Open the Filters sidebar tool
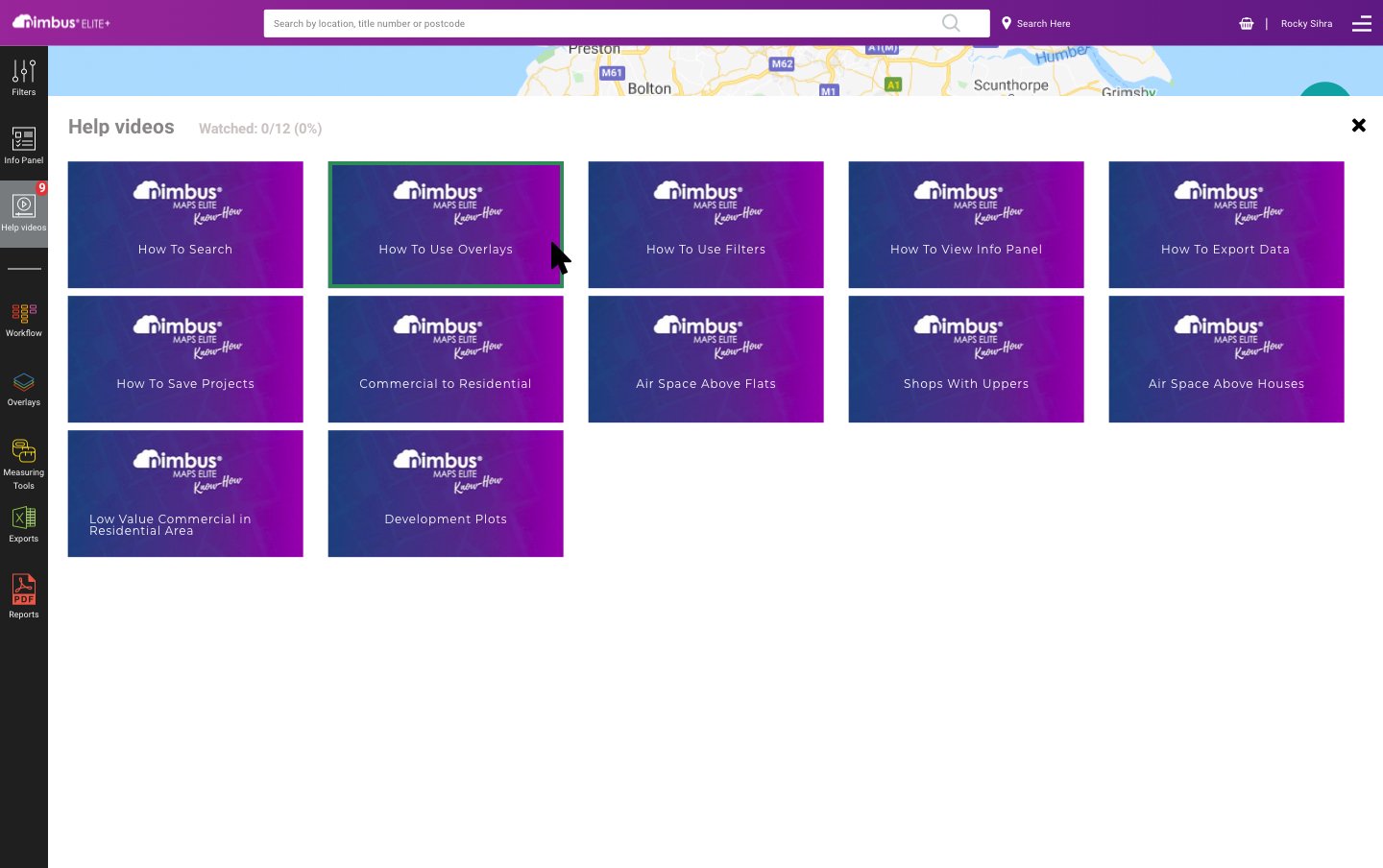Image resolution: width=1383 pixels, height=868 pixels. [x=24, y=78]
